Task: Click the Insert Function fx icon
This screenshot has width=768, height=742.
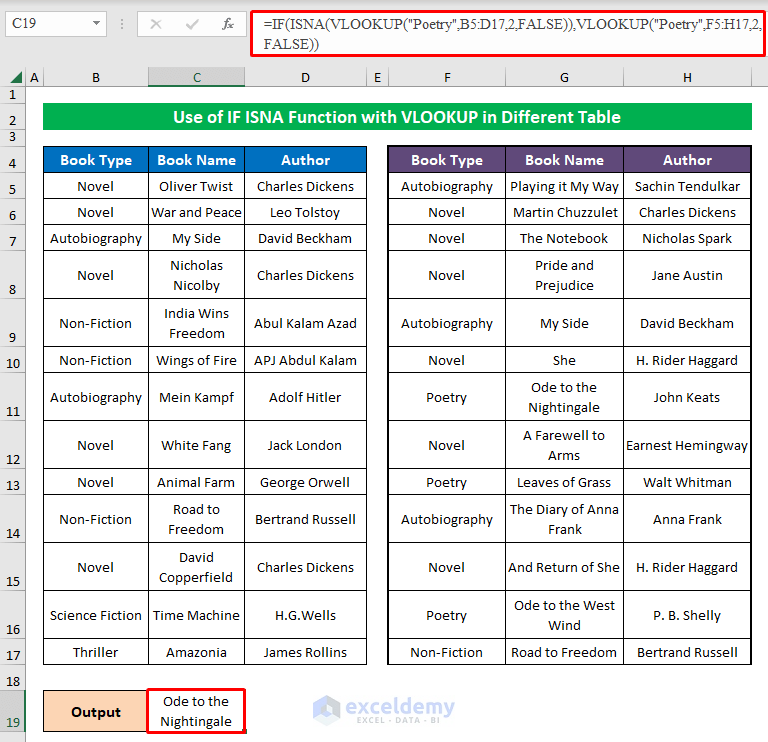Action: coord(227,24)
